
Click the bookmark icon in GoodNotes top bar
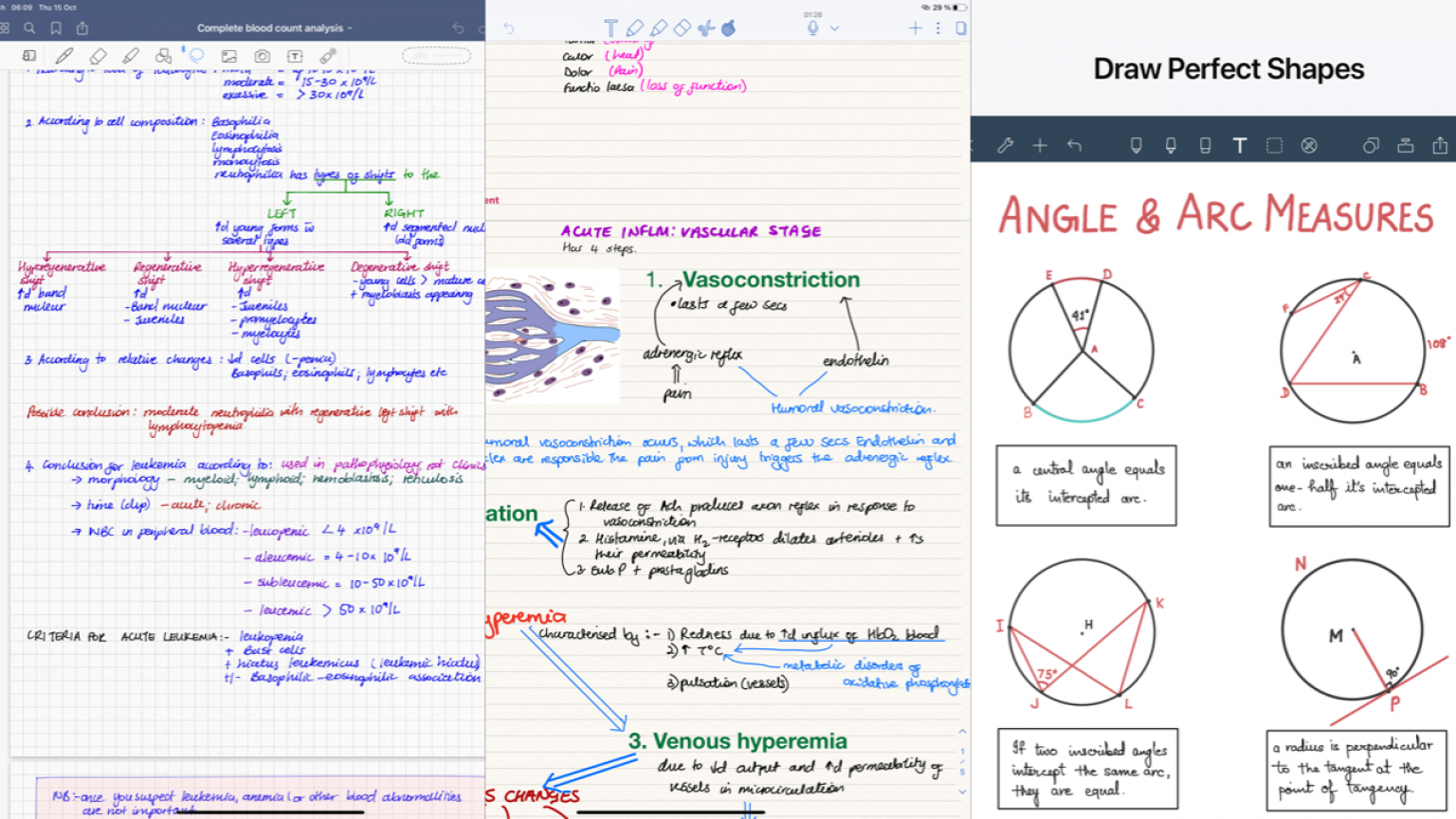click(x=57, y=27)
